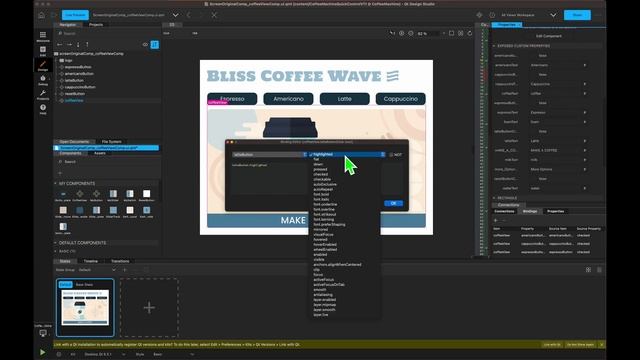Image resolution: width=640 pixels, height=360 pixels.
Task: Select coffeeView in the Navigator tree
Action: pyautogui.click(x=74, y=100)
